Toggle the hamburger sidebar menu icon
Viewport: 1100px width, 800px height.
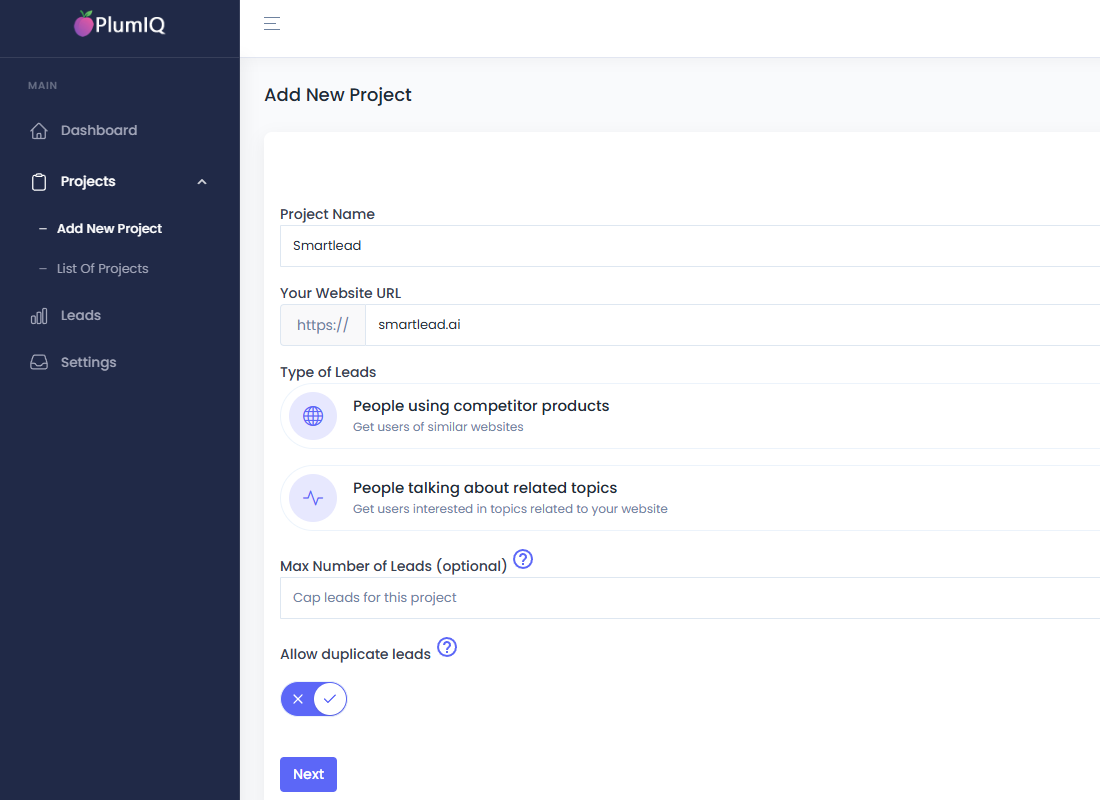tap(272, 24)
